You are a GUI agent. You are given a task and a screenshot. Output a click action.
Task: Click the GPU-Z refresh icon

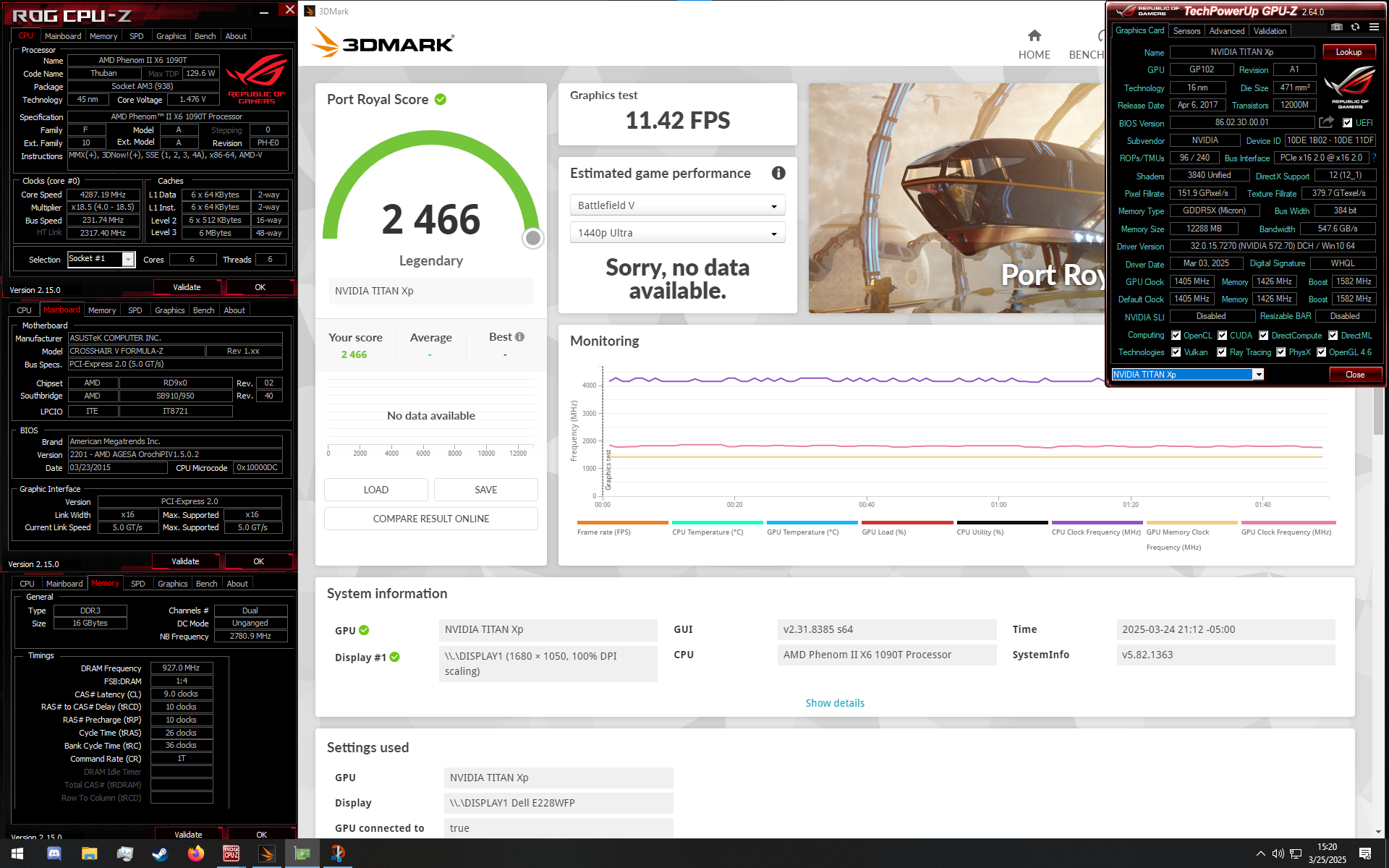[1355, 27]
